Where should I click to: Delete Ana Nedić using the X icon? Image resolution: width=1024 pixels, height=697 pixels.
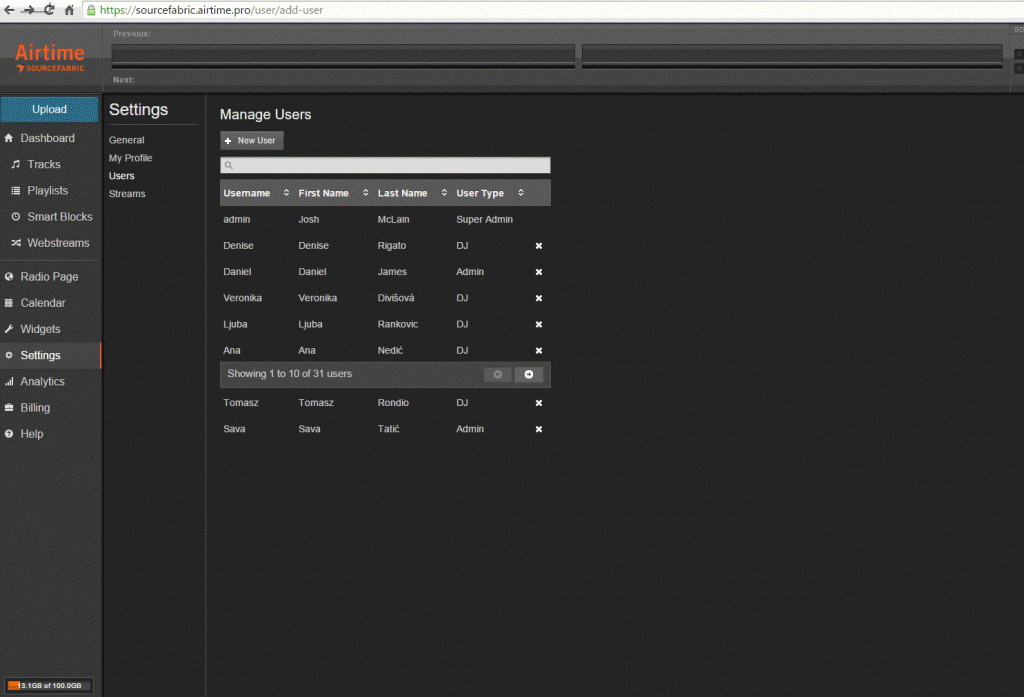(539, 351)
